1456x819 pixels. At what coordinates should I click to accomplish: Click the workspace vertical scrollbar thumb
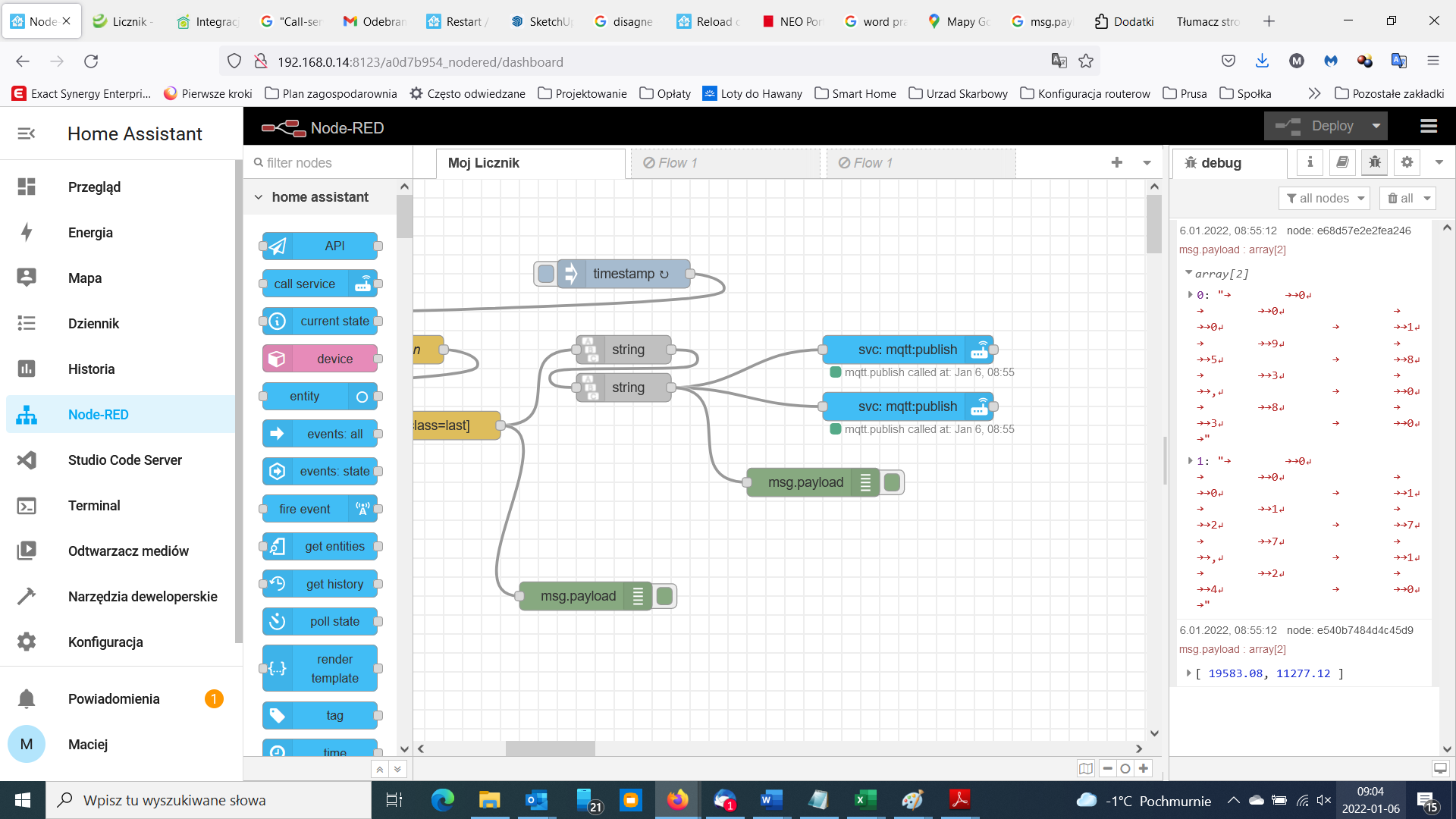[1154, 224]
